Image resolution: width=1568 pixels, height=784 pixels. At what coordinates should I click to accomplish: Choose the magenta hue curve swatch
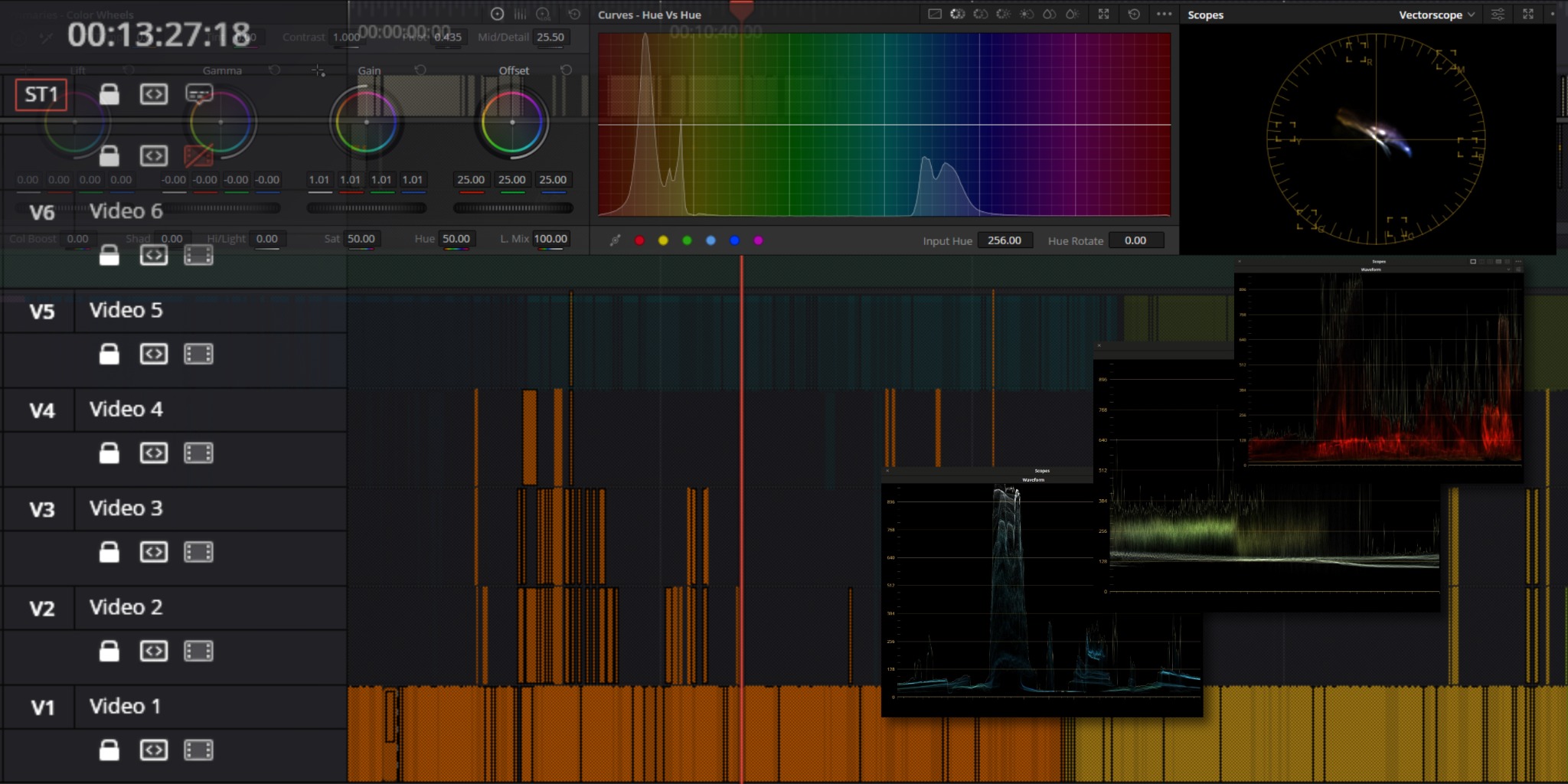(758, 240)
